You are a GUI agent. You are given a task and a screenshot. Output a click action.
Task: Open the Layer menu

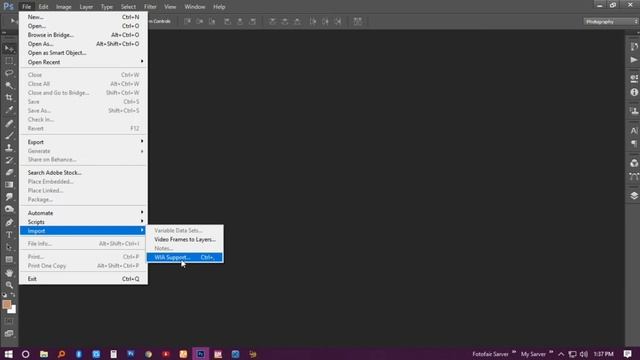point(86,7)
